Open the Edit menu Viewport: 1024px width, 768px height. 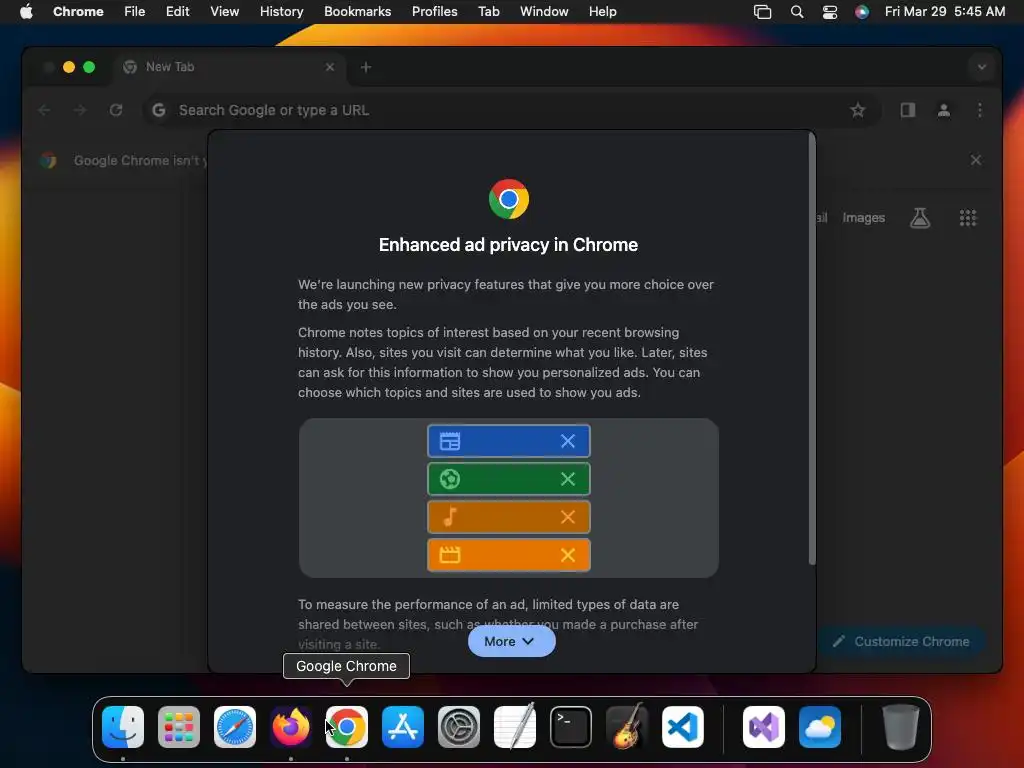[177, 12]
